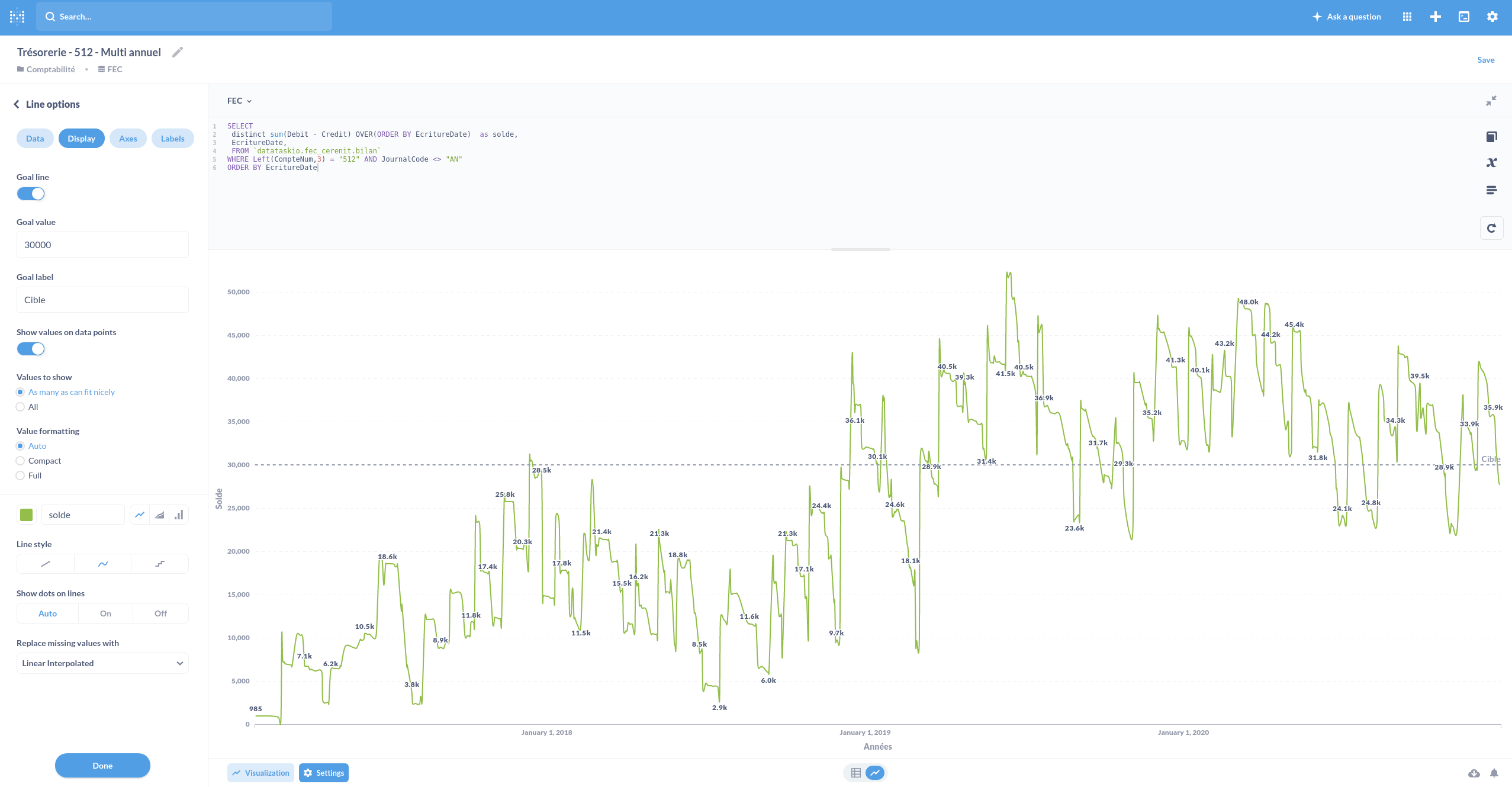Click the Done button
The image size is (1512, 787).
(102, 766)
